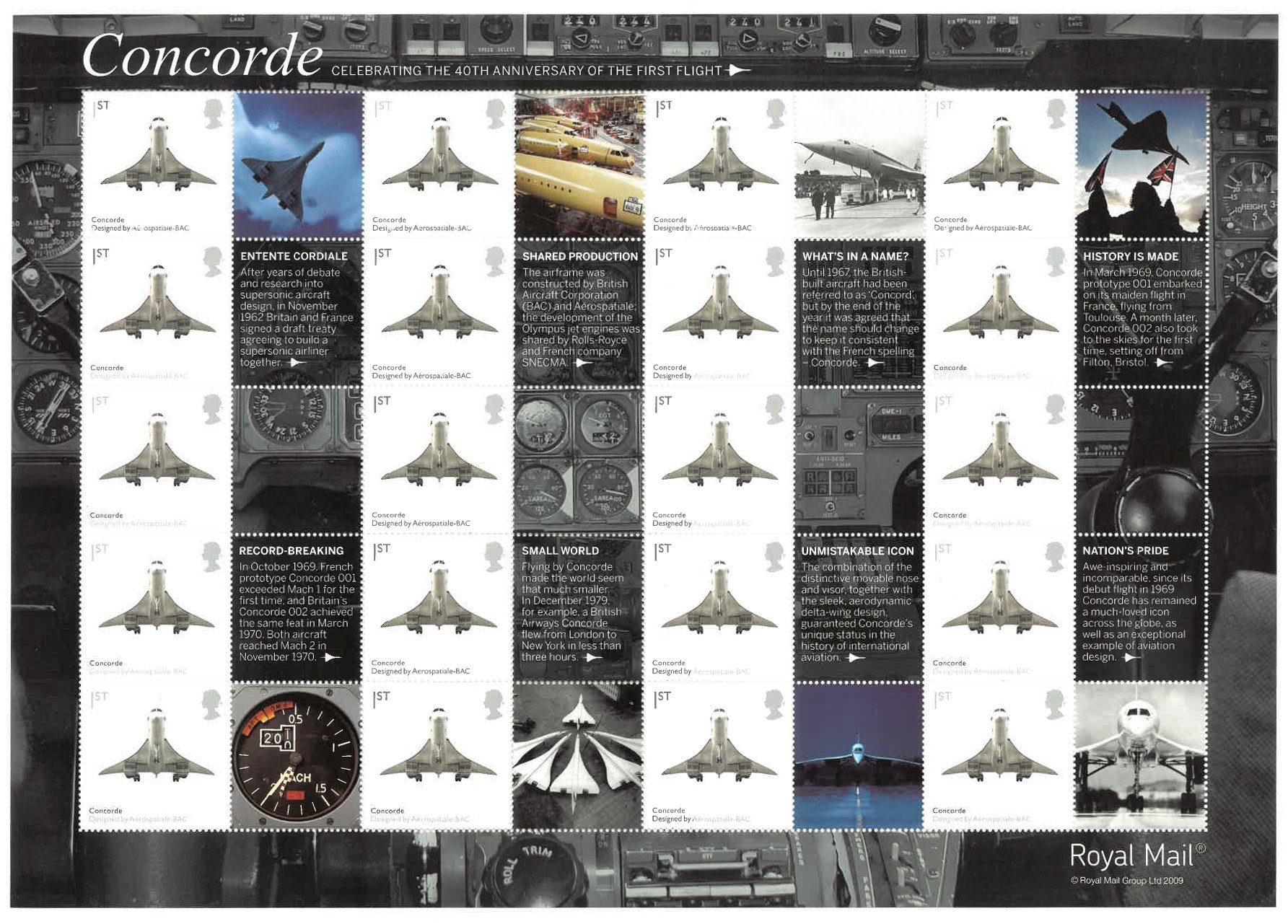Select the 'RECORD-BREAKING' heading

pyautogui.click(x=291, y=550)
